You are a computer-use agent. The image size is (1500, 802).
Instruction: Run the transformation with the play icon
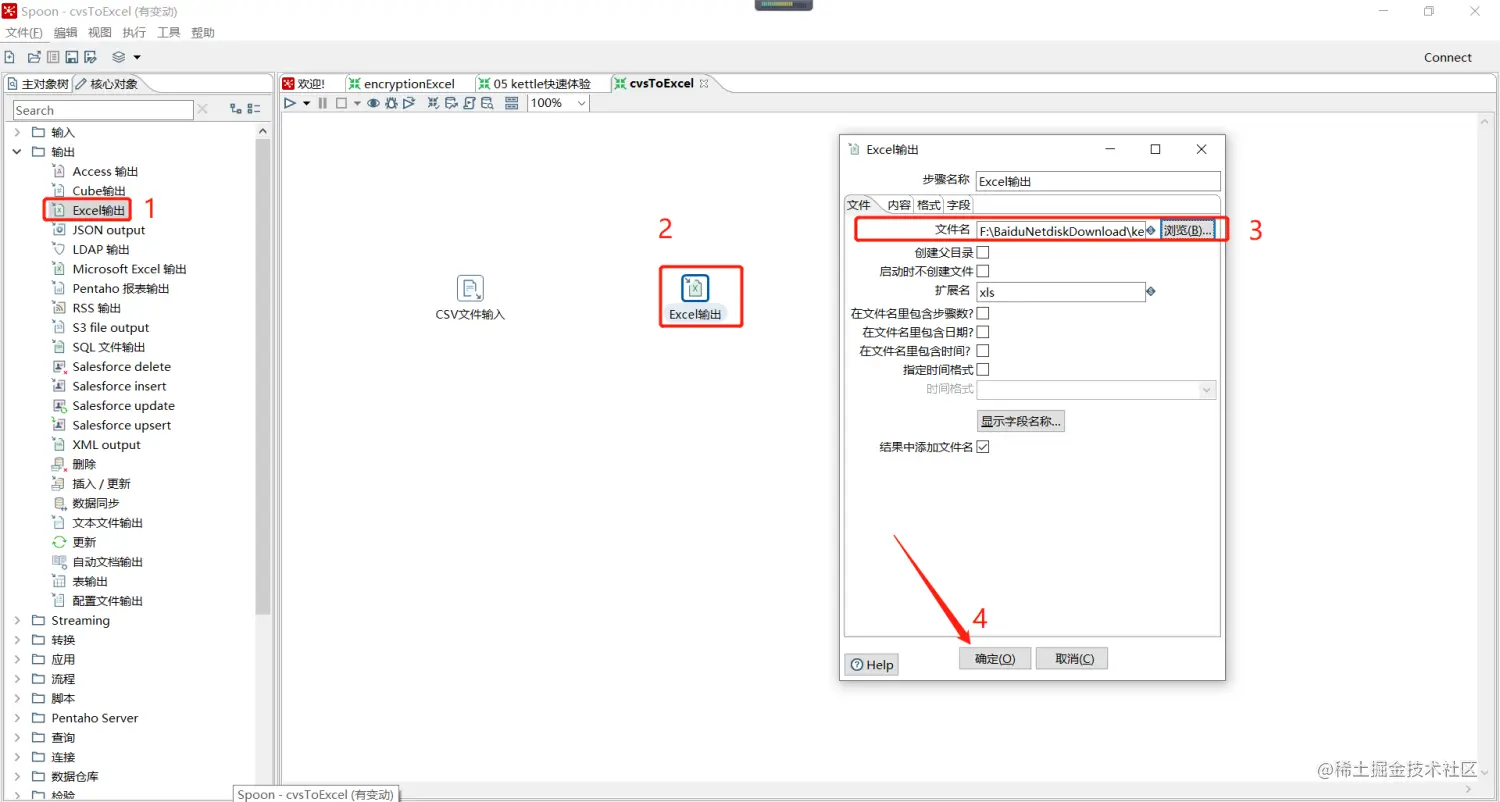pyautogui.click(x=290, y=103)
